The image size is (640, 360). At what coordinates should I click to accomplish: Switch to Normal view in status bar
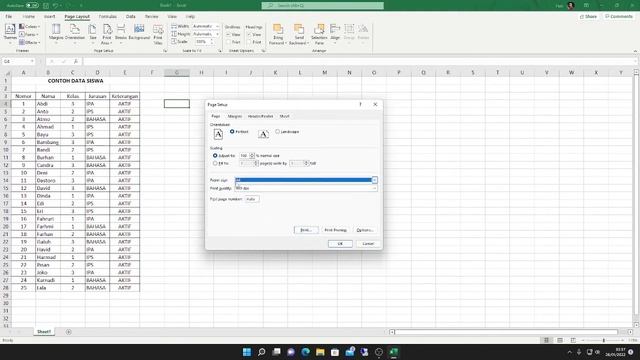pyautogui.click(x=546, y=340)
